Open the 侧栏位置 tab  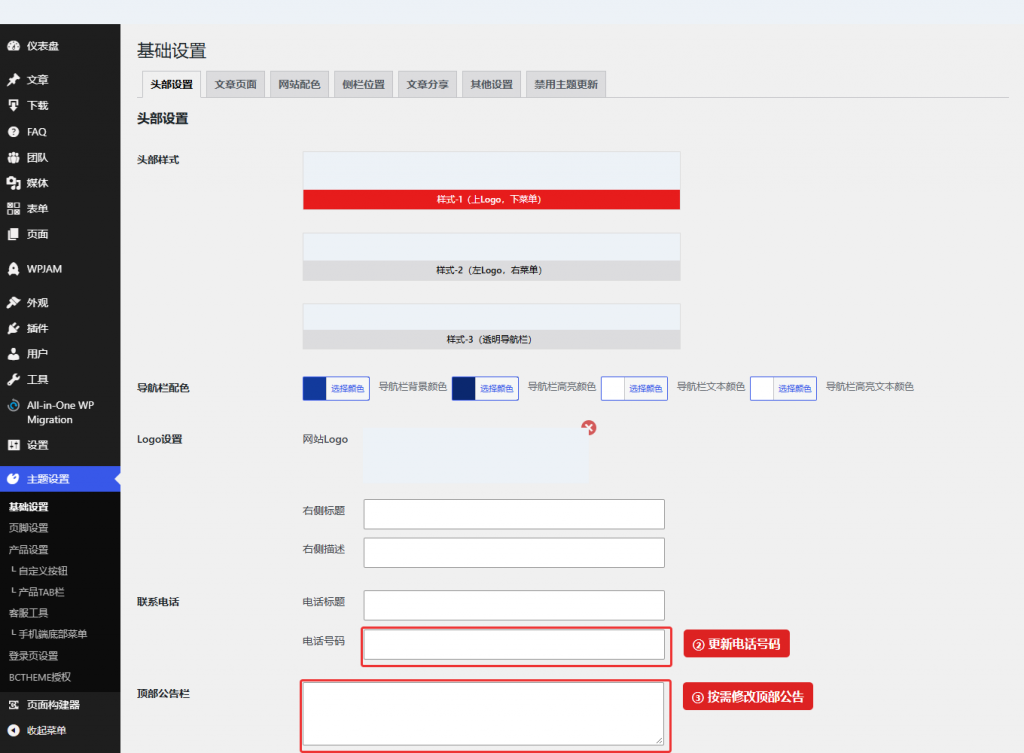(363, 84)
